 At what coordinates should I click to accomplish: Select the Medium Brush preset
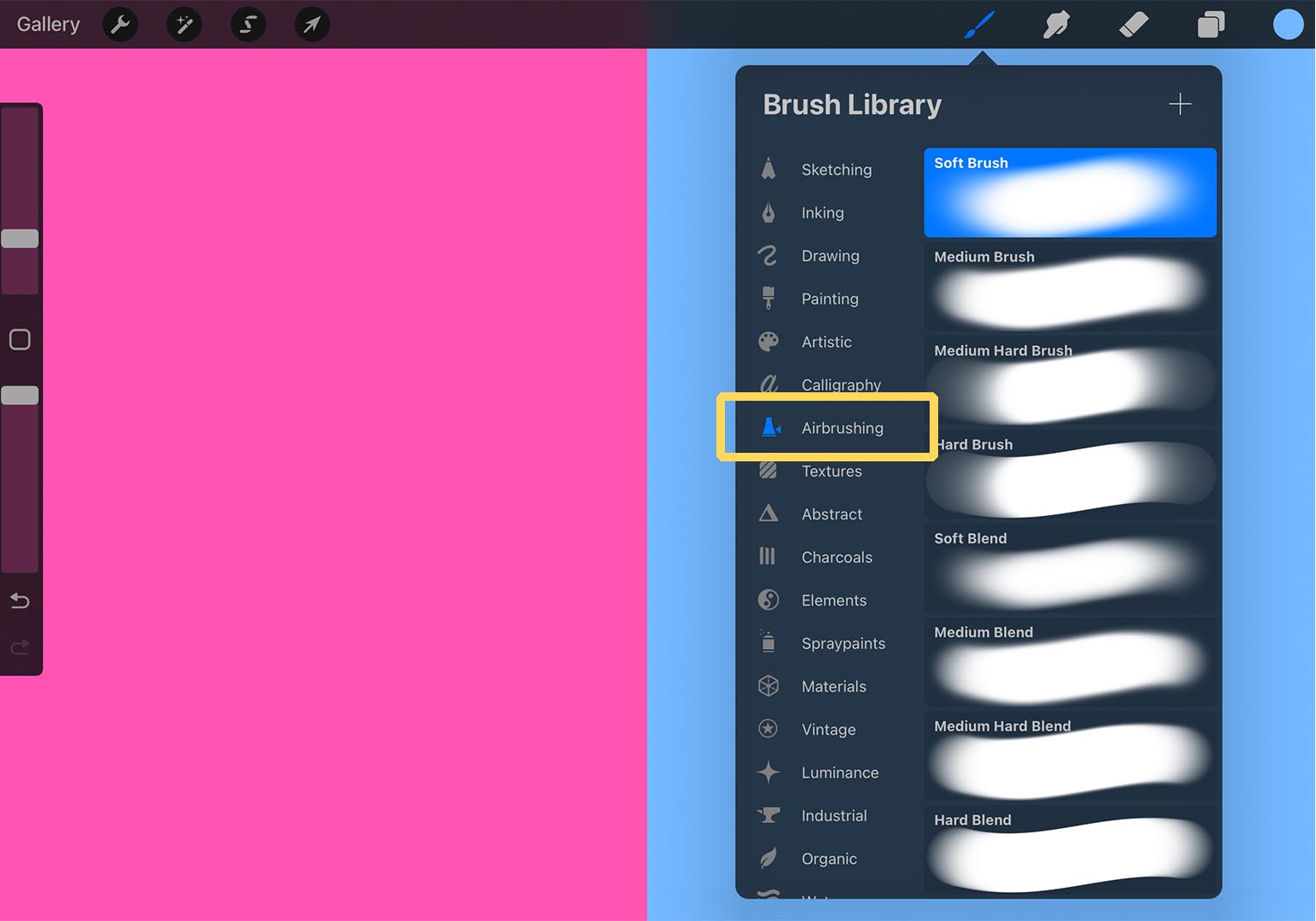(1070, 287)
